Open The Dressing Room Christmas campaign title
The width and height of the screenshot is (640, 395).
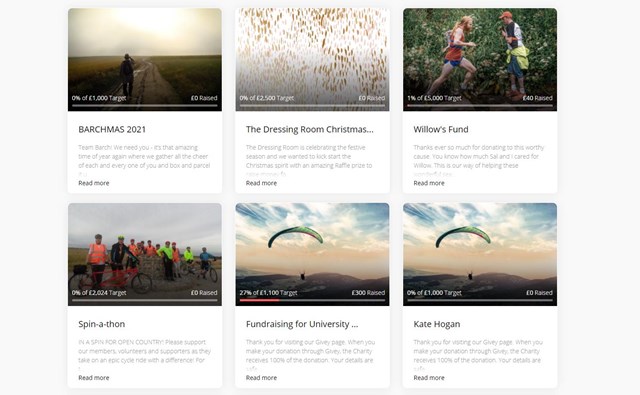click(x=309, y=129)
